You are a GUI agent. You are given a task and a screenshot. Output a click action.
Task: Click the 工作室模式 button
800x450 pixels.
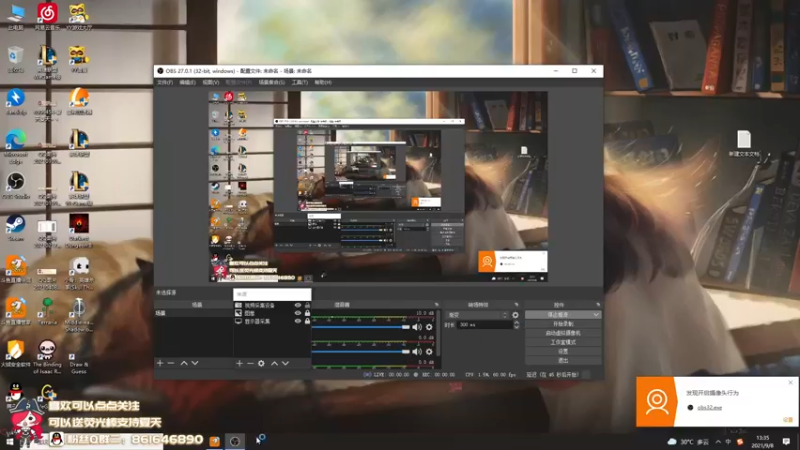(x=563, y=342)
